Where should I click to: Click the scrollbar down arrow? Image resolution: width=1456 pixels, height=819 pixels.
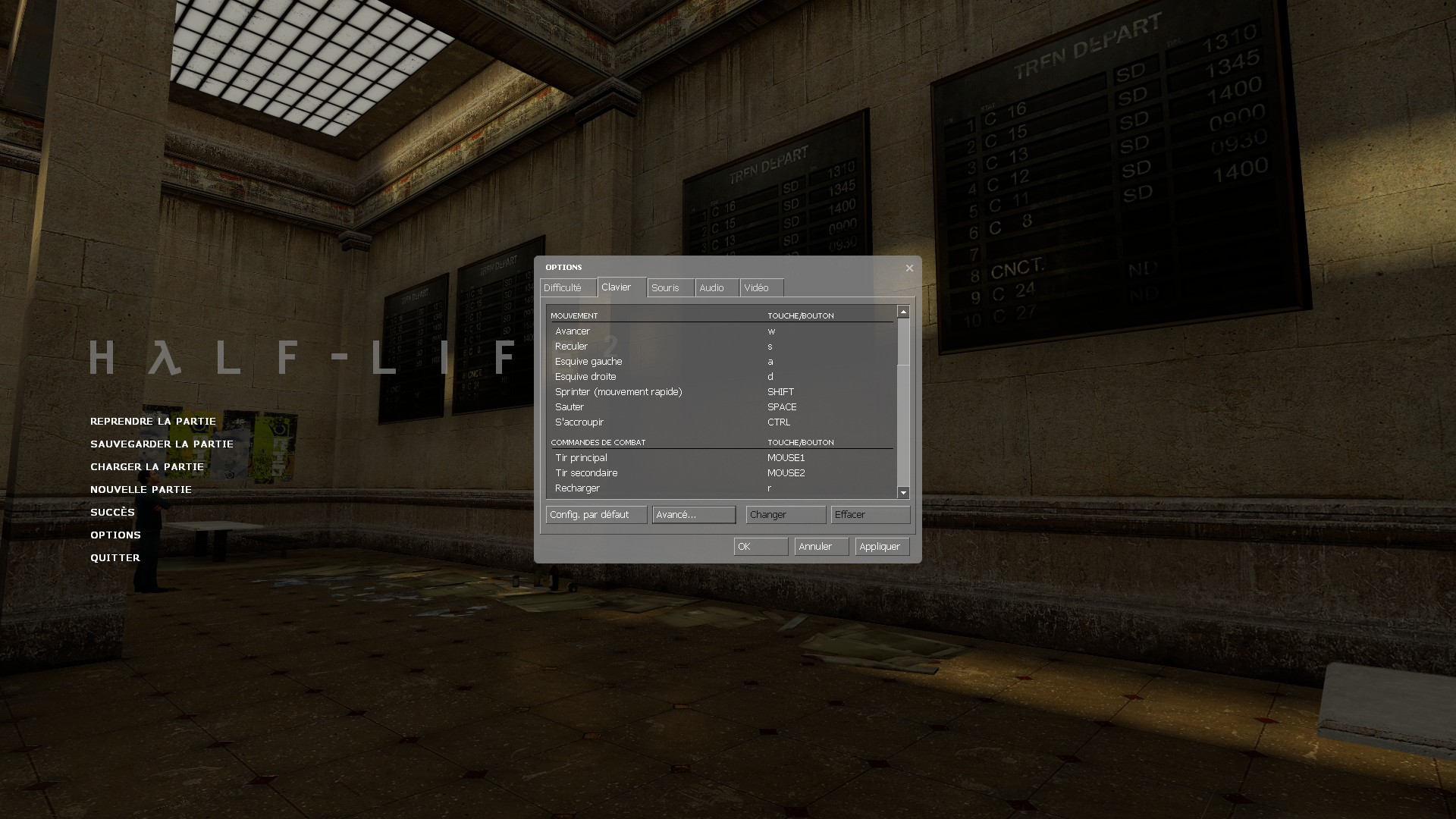903,493
